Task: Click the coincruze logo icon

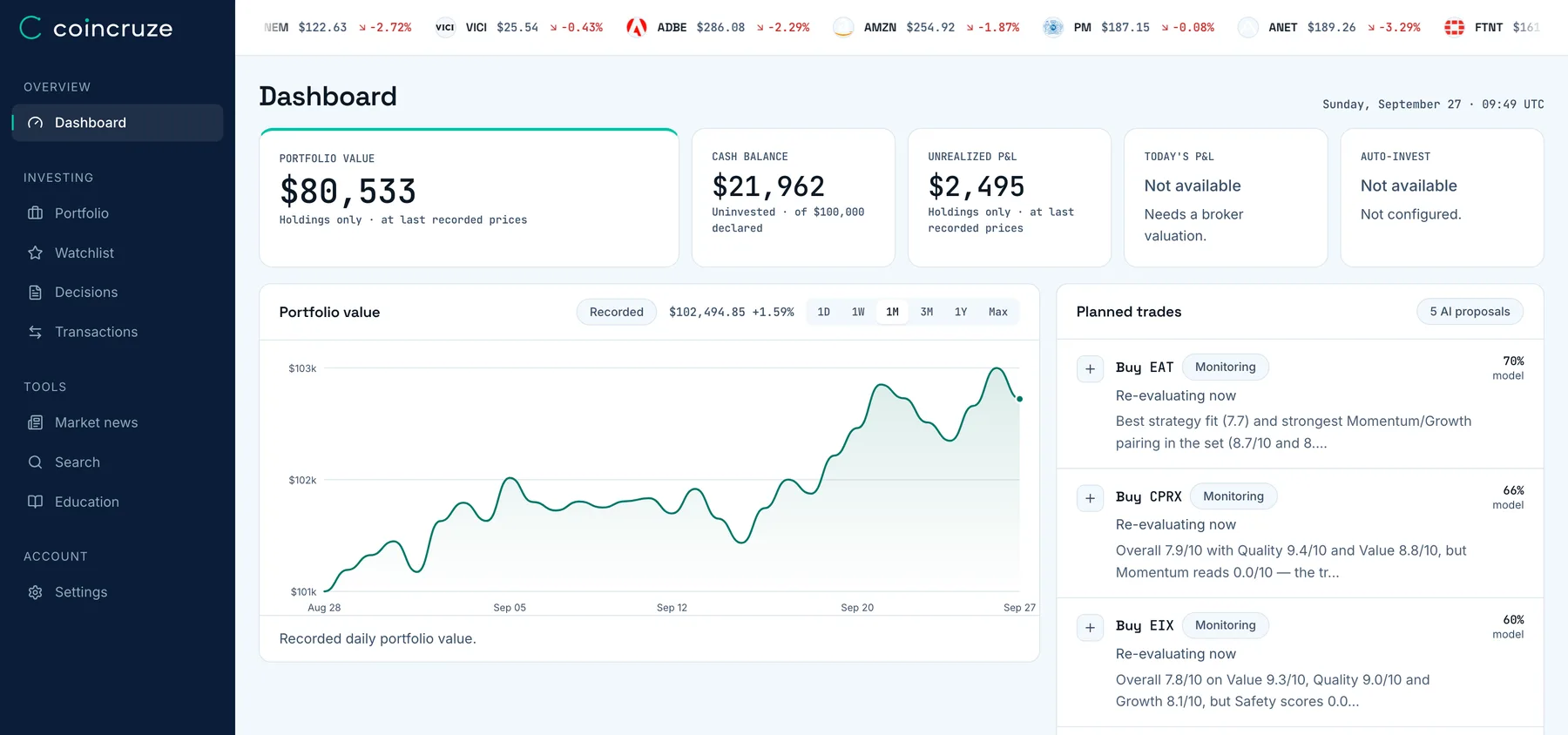Action: (30, 28)
